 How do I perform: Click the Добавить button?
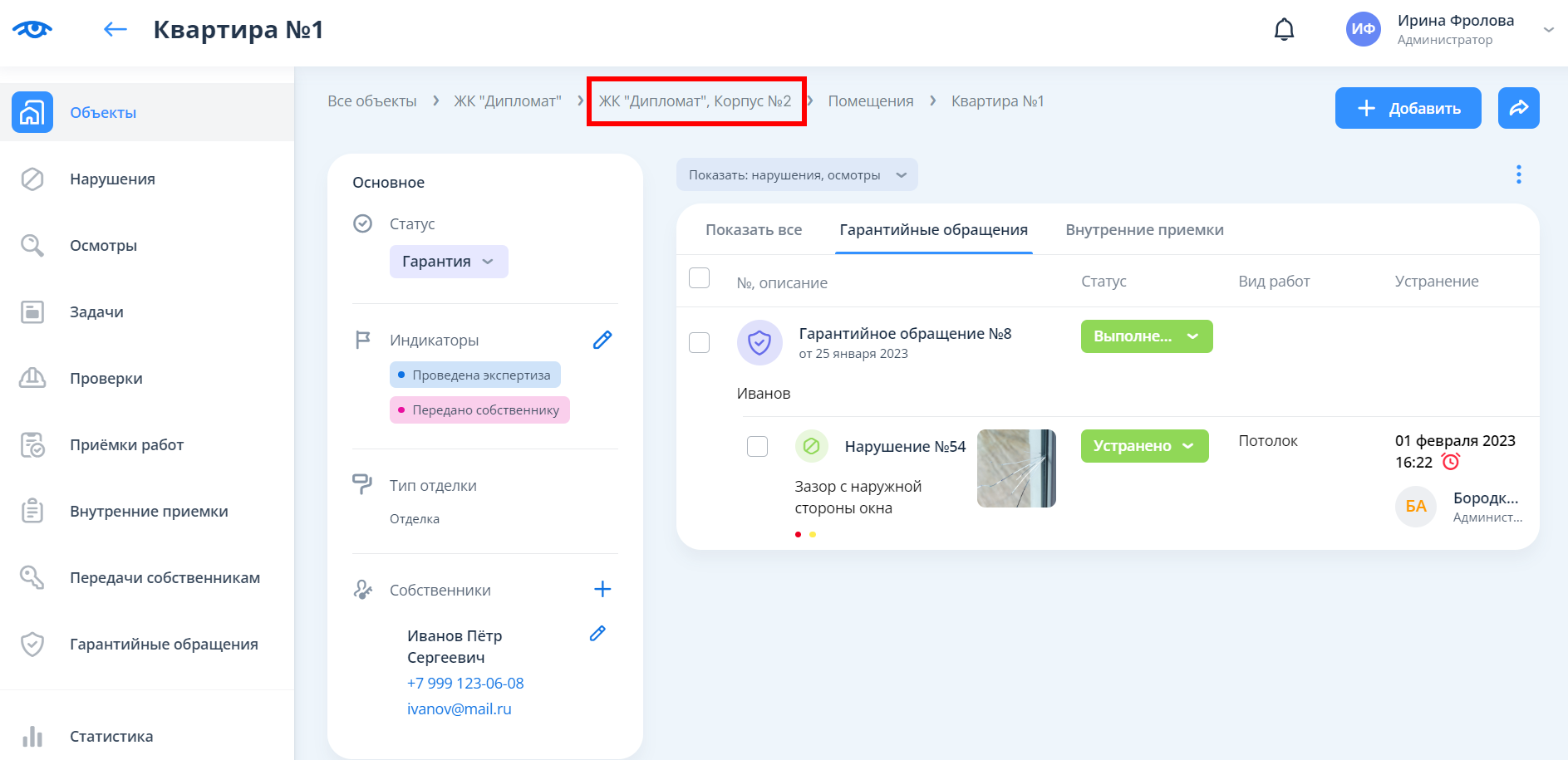tap(1407, 108)
